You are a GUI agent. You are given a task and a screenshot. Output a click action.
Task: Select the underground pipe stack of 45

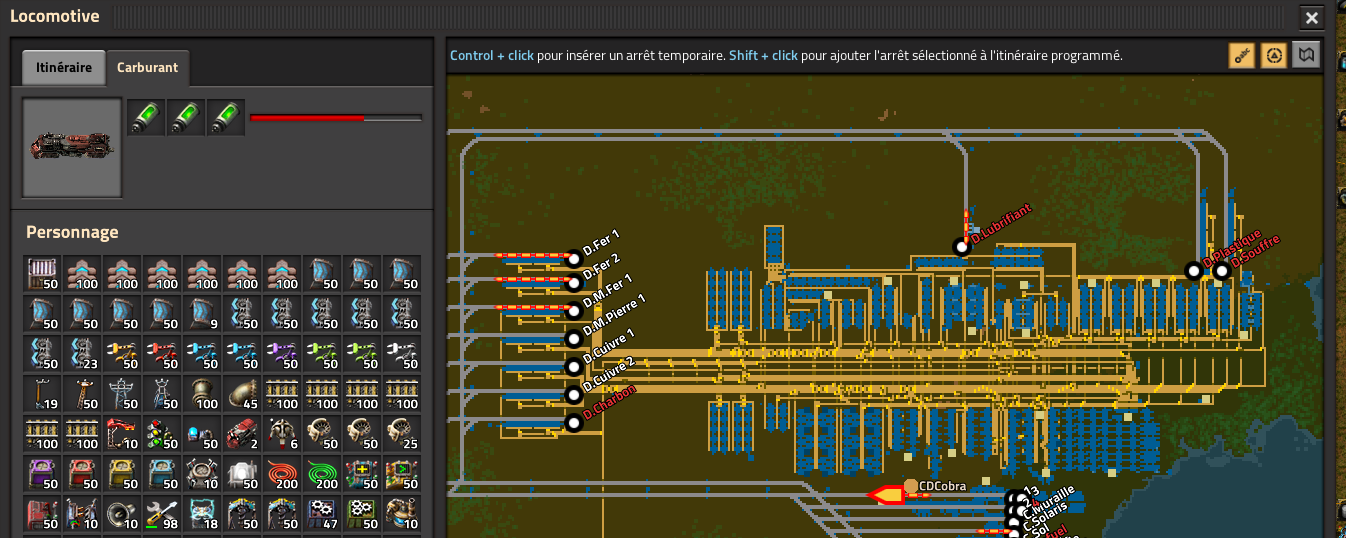click(x=242, y=394)
